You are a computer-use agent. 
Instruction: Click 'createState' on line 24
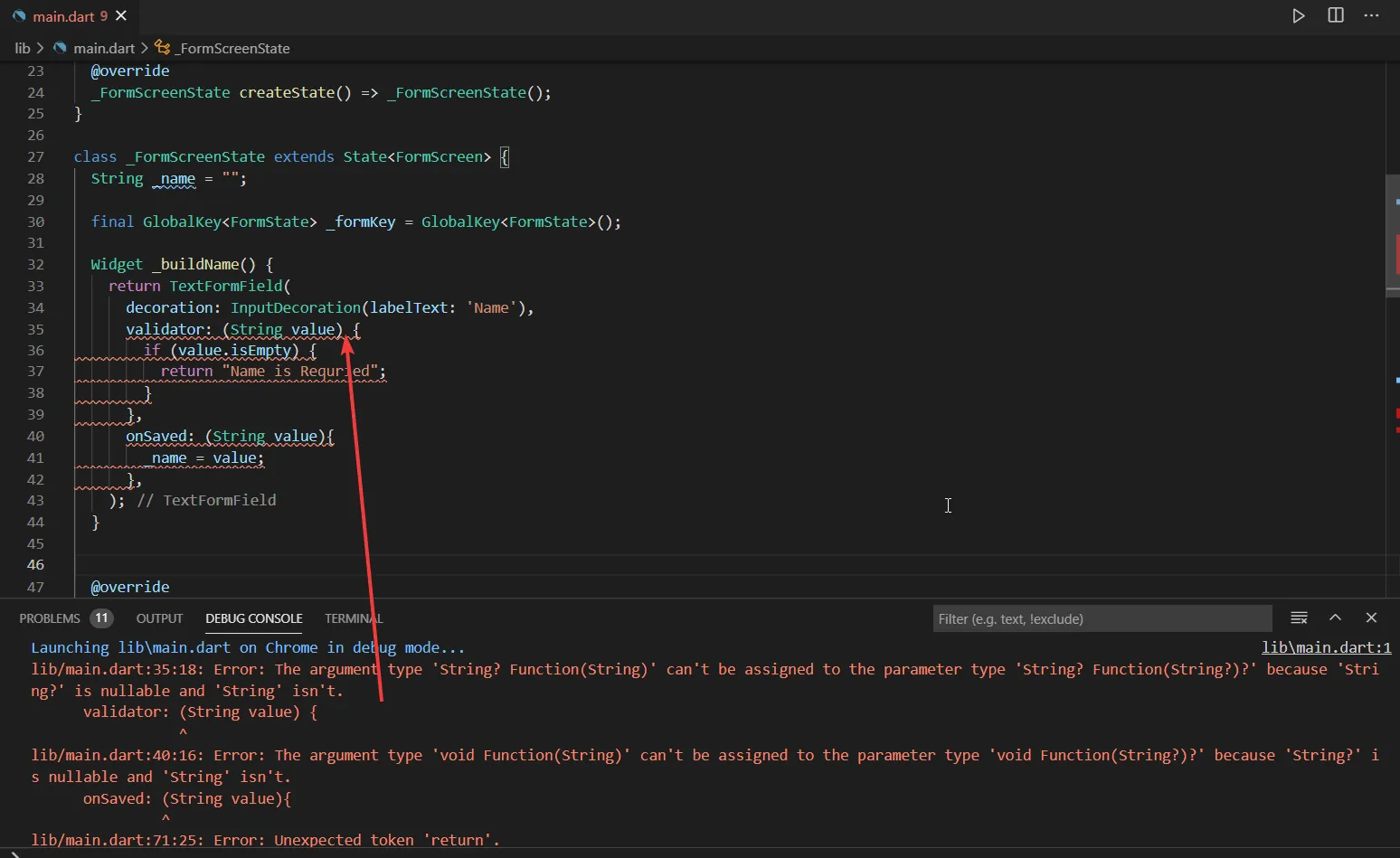287,92
